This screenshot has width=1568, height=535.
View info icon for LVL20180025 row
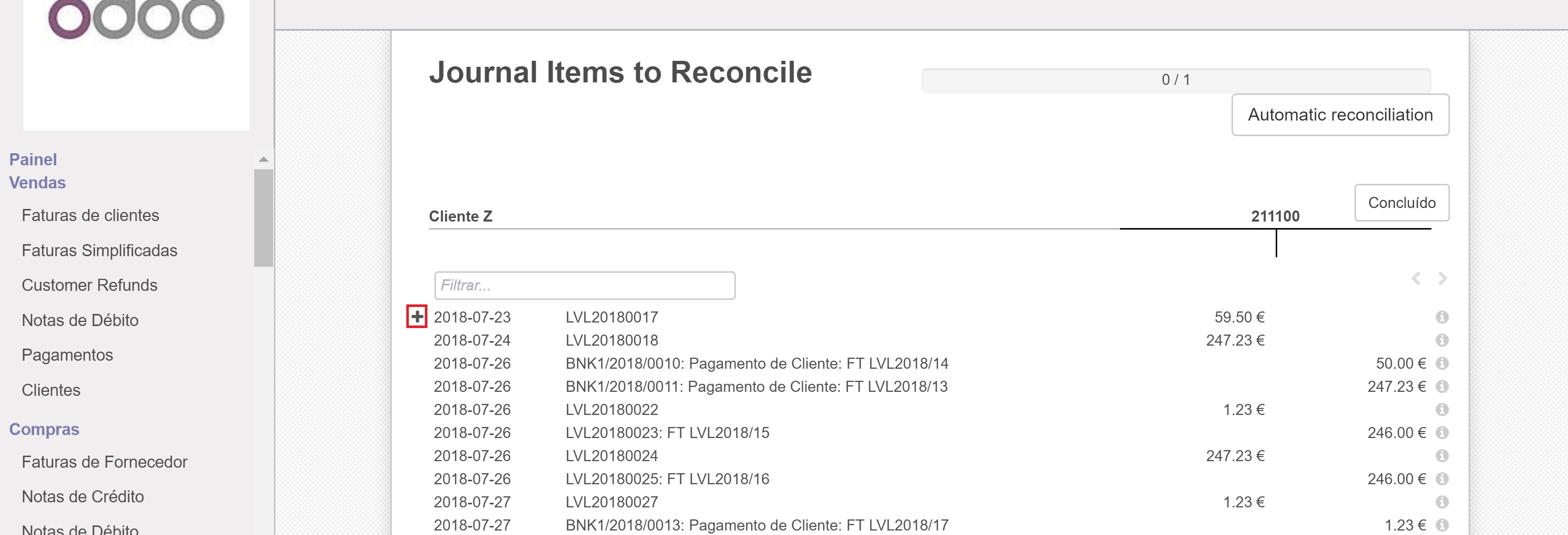1441,479
